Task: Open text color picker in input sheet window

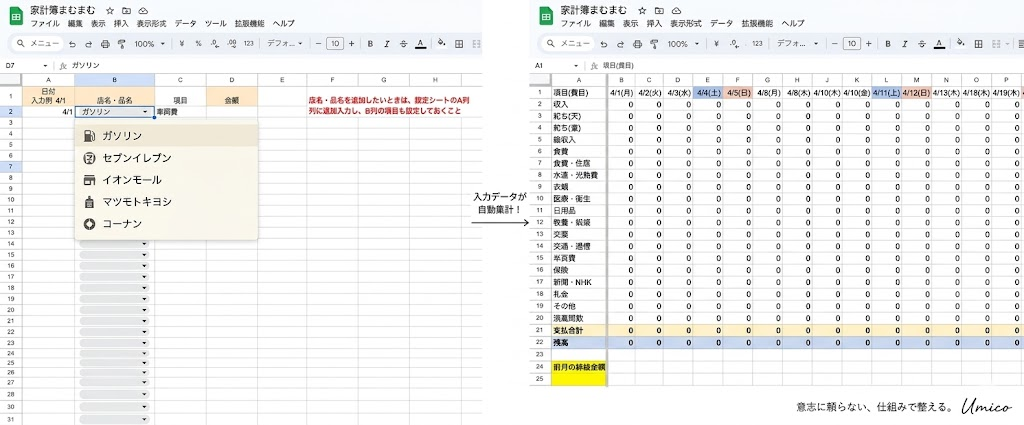Action: coord(421,44)
